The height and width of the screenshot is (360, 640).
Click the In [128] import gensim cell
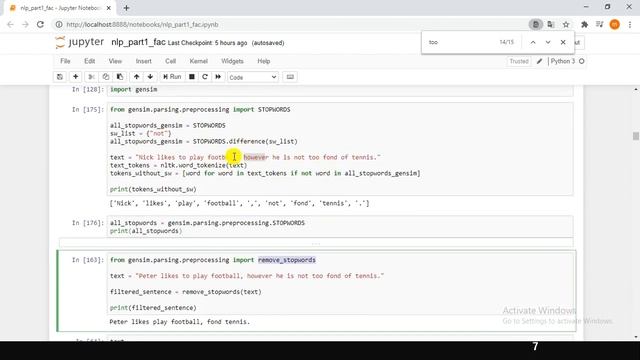tap(340, 90)
